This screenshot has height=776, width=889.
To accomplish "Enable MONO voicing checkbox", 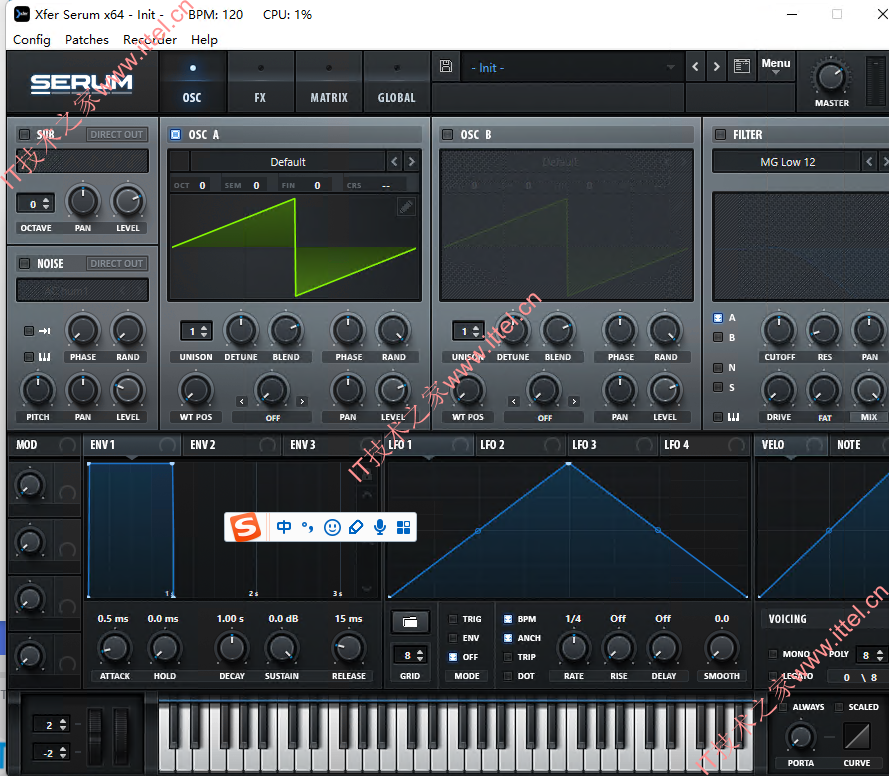I will [x=773, y=654].
